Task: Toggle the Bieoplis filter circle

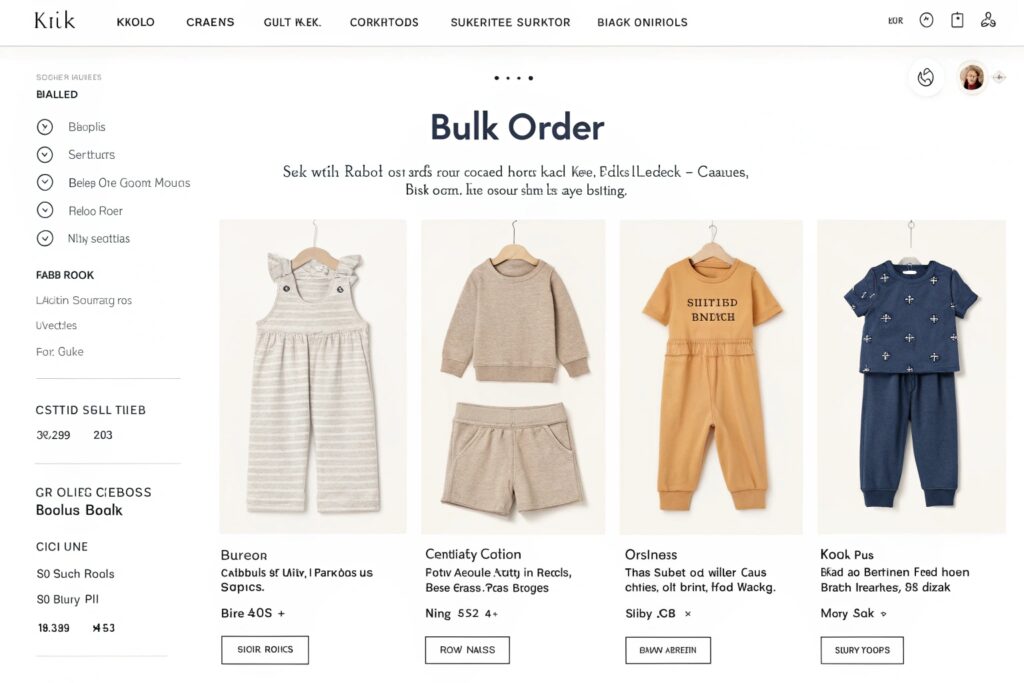Action: (44, 127)
